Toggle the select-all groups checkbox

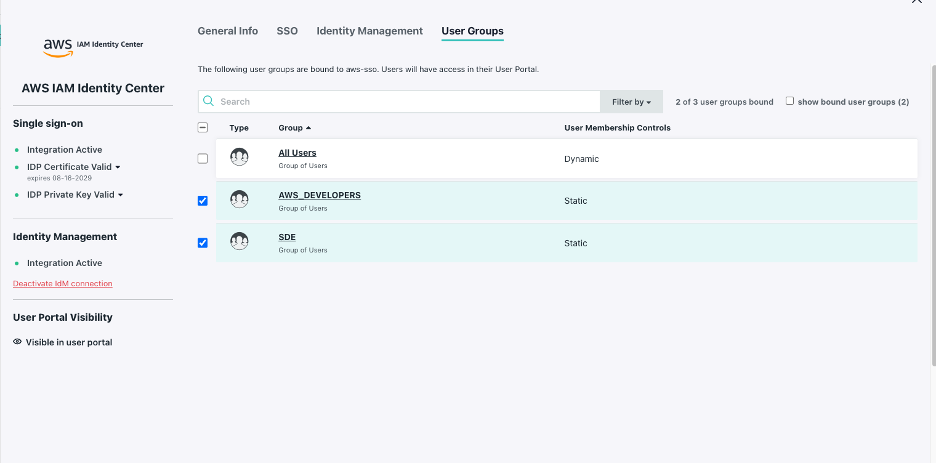point(202,127)
